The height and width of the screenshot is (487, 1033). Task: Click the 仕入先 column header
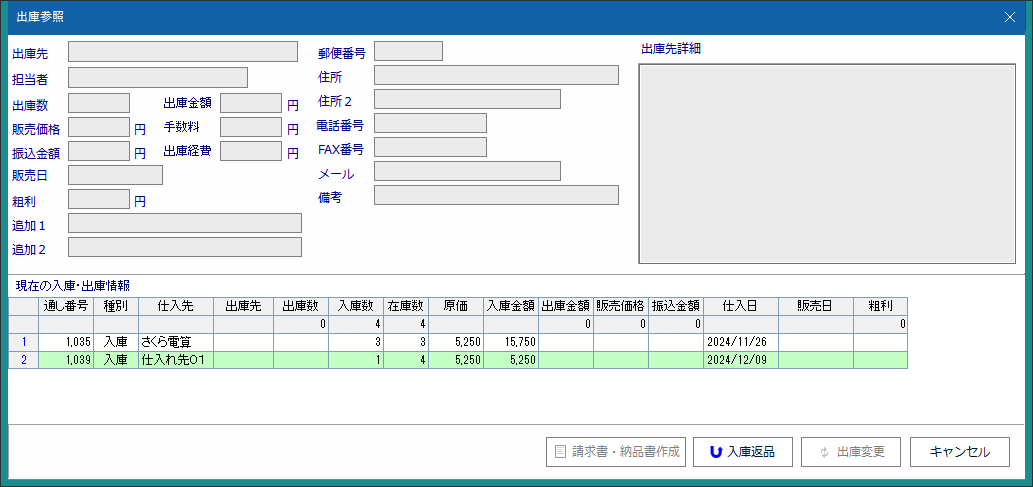tap(176, 306)
